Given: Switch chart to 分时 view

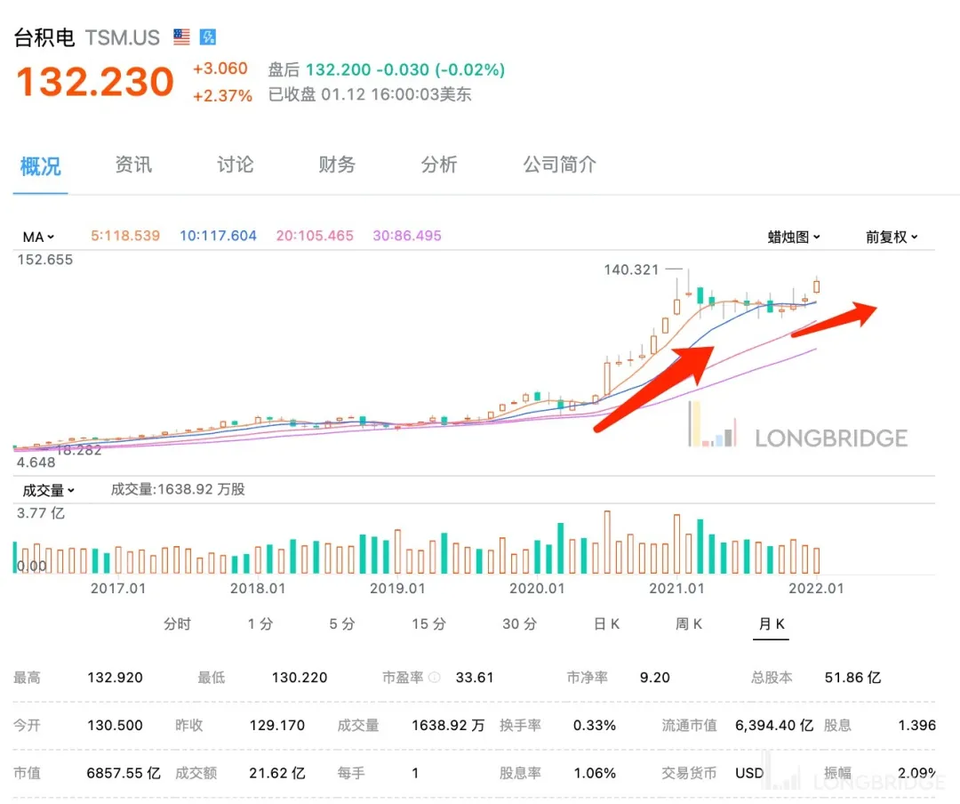Looking at the screenshot, I should (x=178, y=624).
